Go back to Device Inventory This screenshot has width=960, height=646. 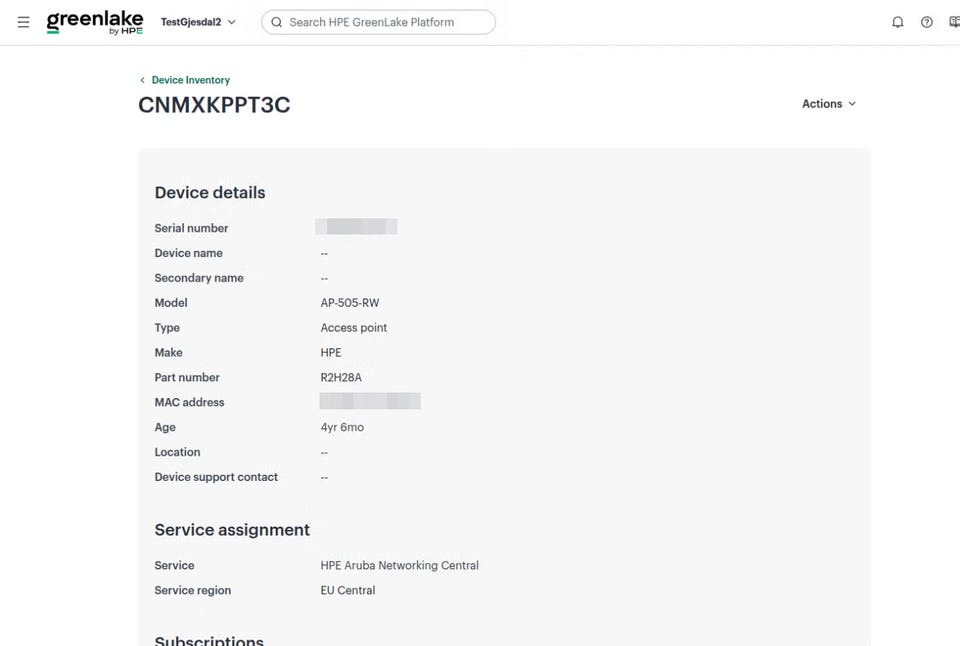pyautogui.click(x=190, y=80)
